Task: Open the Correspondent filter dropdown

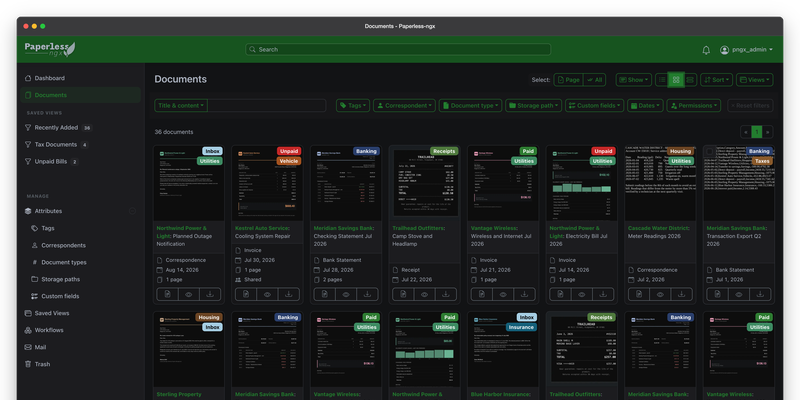Action: (x=404, y=106)
